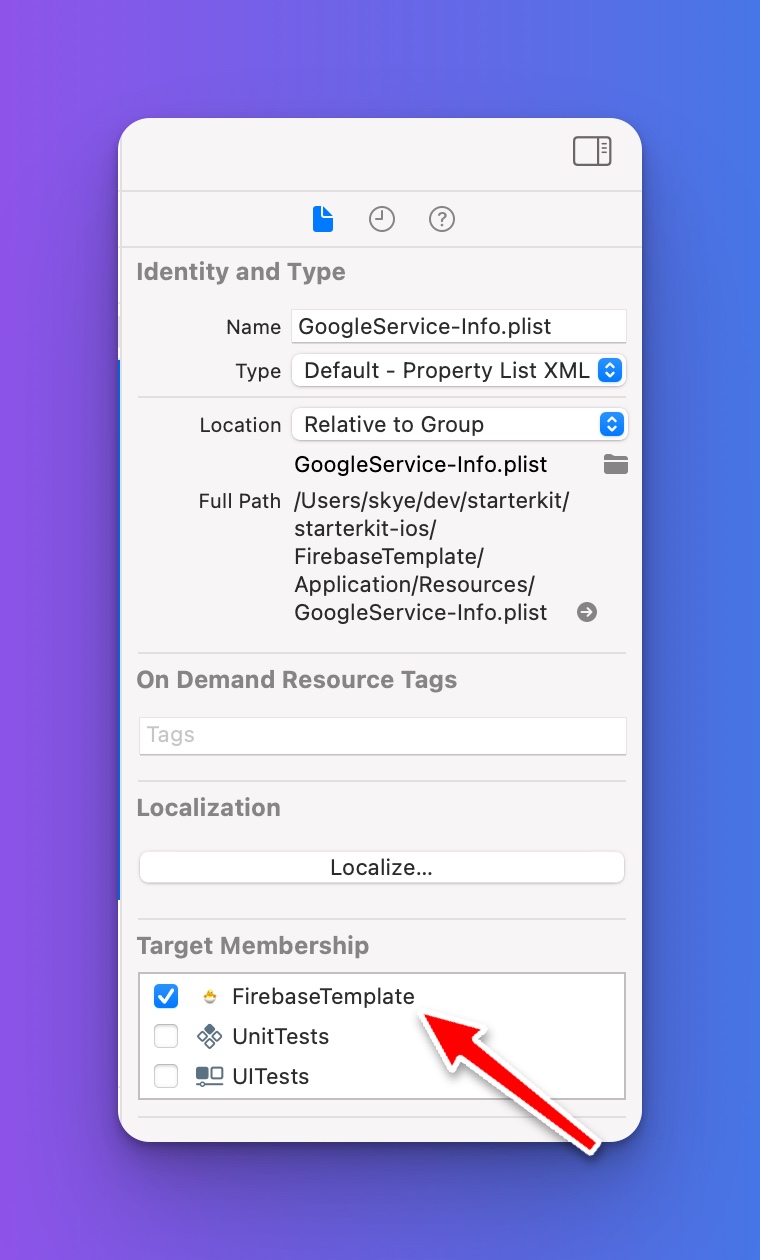The image size is (760, 1260).
Task: Click the On Demand Resource Tags field
Action: 383,735
